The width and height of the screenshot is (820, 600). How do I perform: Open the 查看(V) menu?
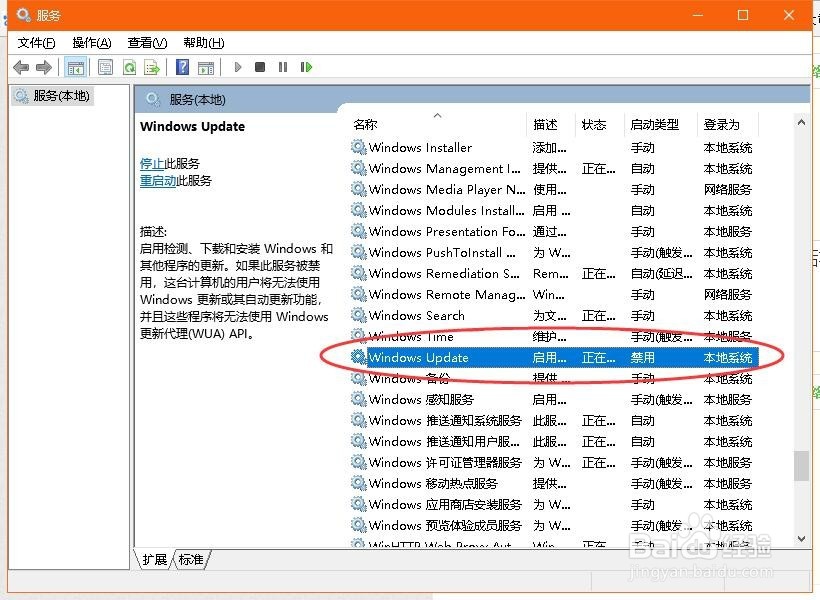pos(147,42)
